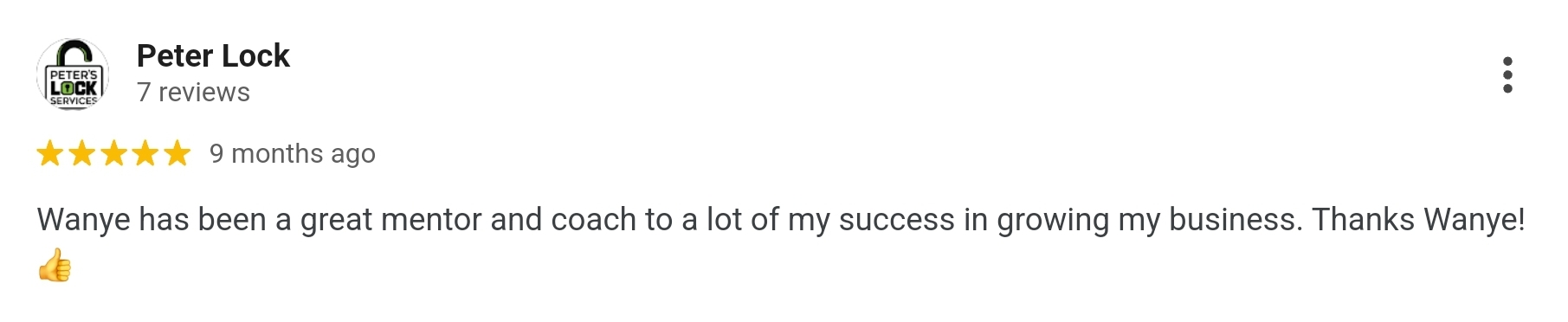The image size is (1568, 322).
Task: Click the word "growing" in the review
Action: tap(1053, 222)
